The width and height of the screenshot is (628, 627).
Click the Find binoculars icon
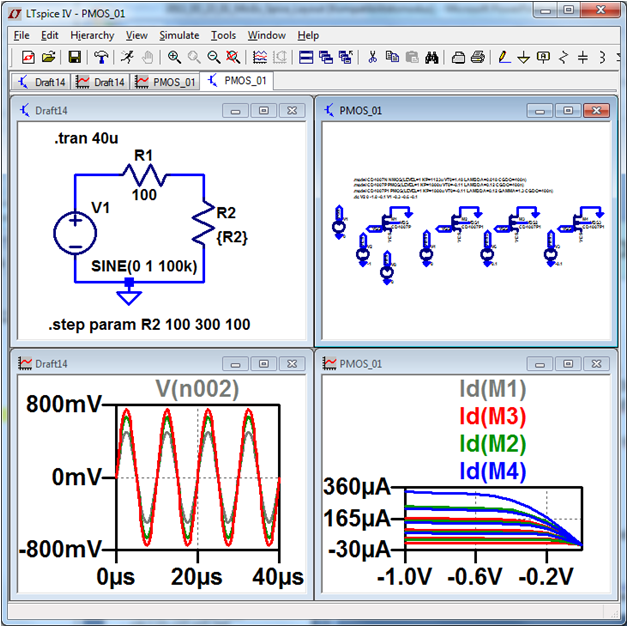[431, 57]
